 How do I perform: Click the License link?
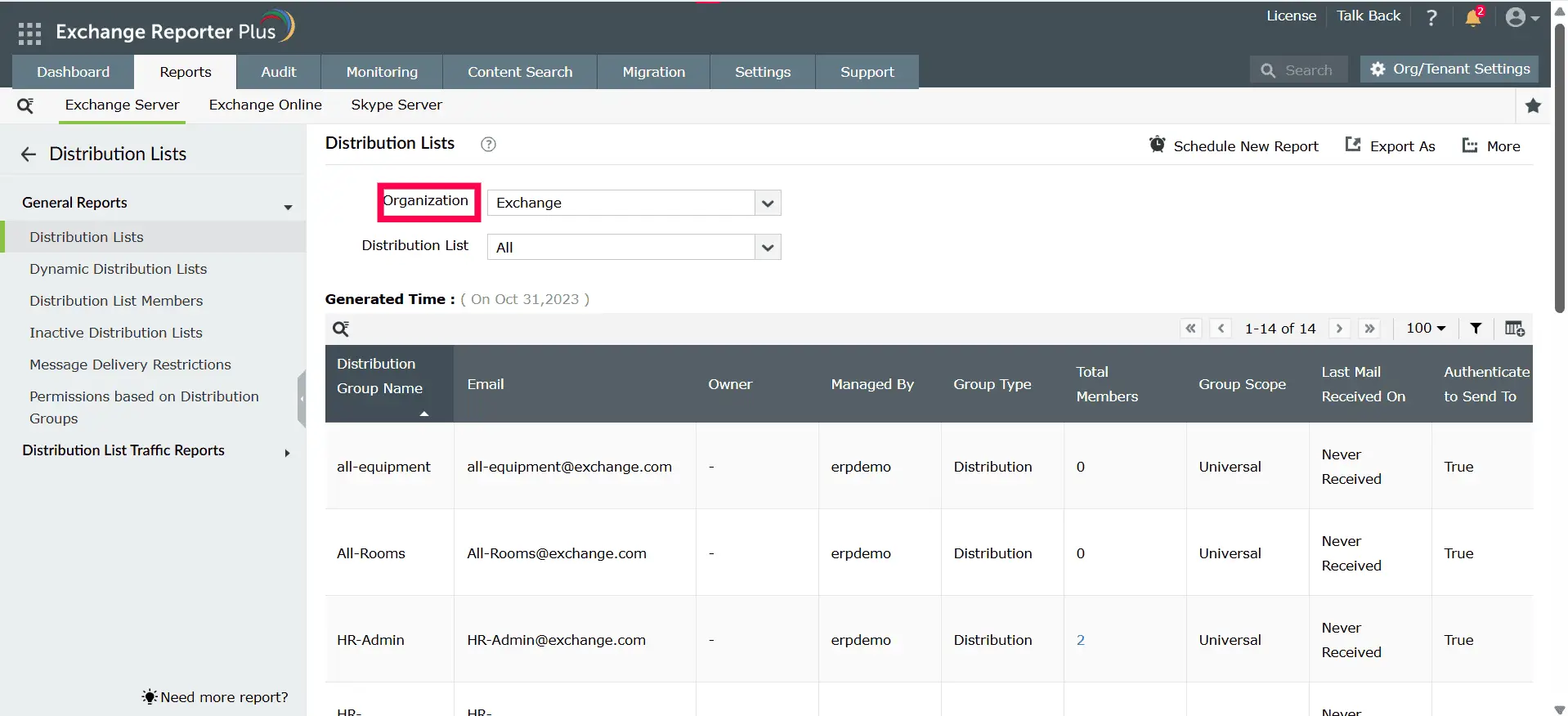click(1291, 16)
